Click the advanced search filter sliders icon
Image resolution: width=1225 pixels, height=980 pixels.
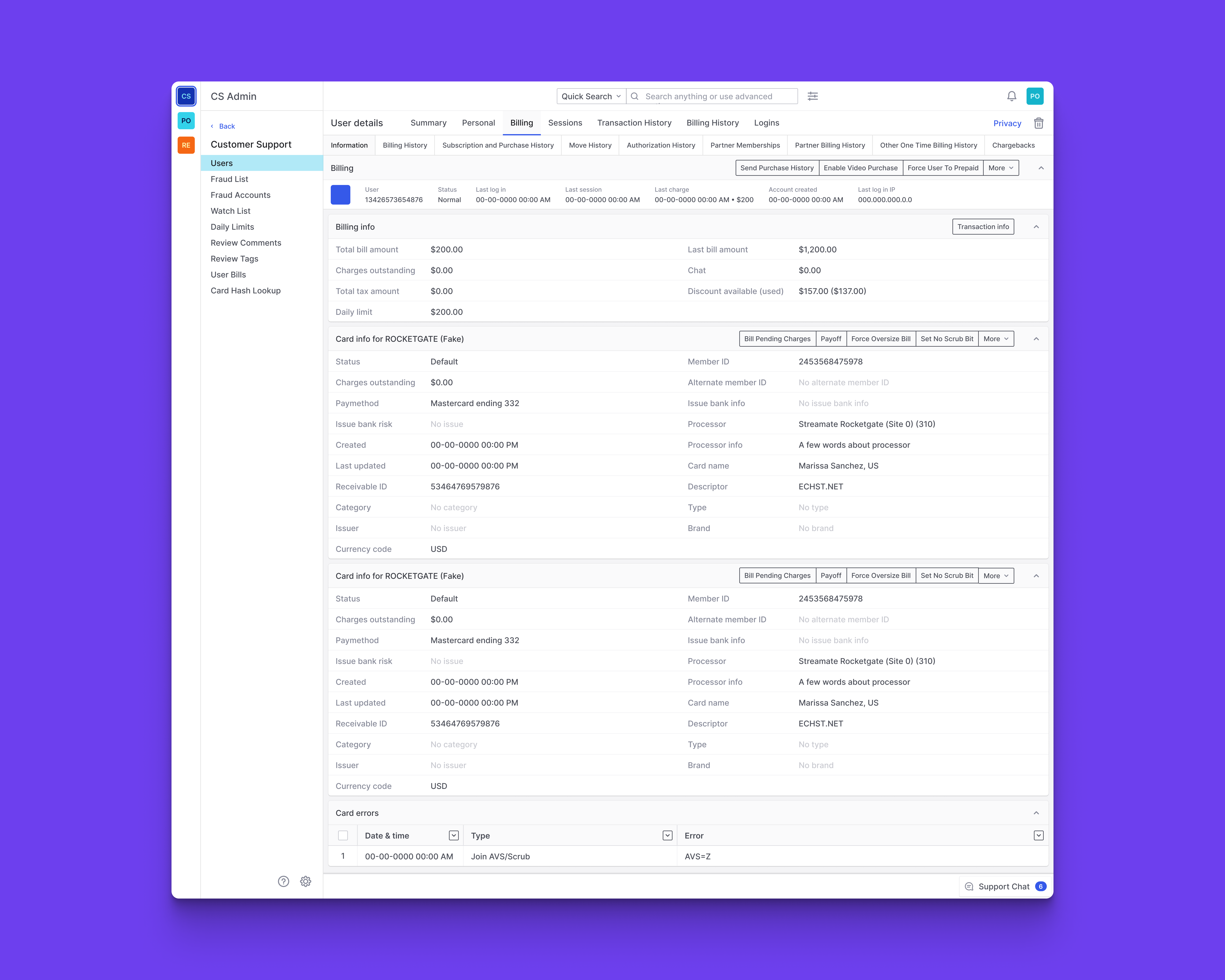click(813, 96)
